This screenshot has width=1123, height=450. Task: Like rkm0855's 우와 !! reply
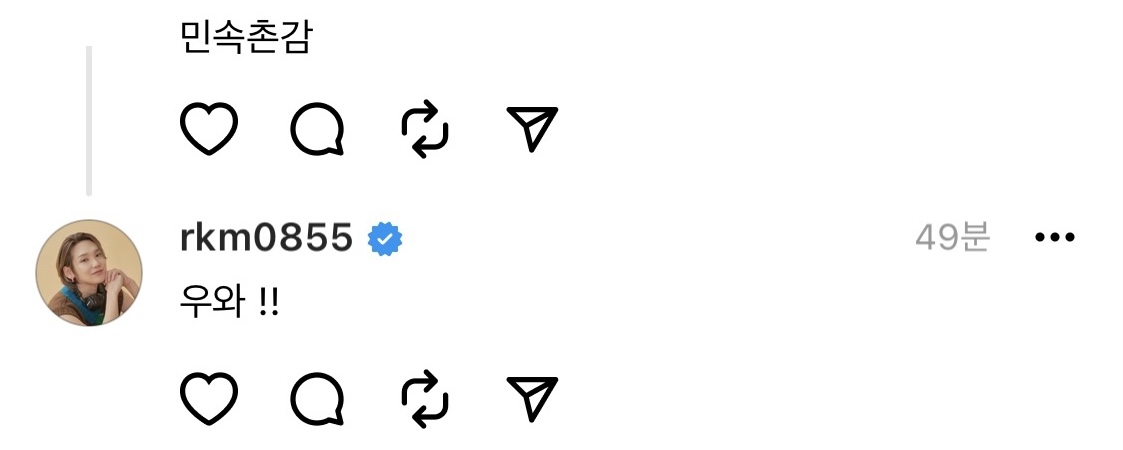pyautogui.click(x=208, y=399)
